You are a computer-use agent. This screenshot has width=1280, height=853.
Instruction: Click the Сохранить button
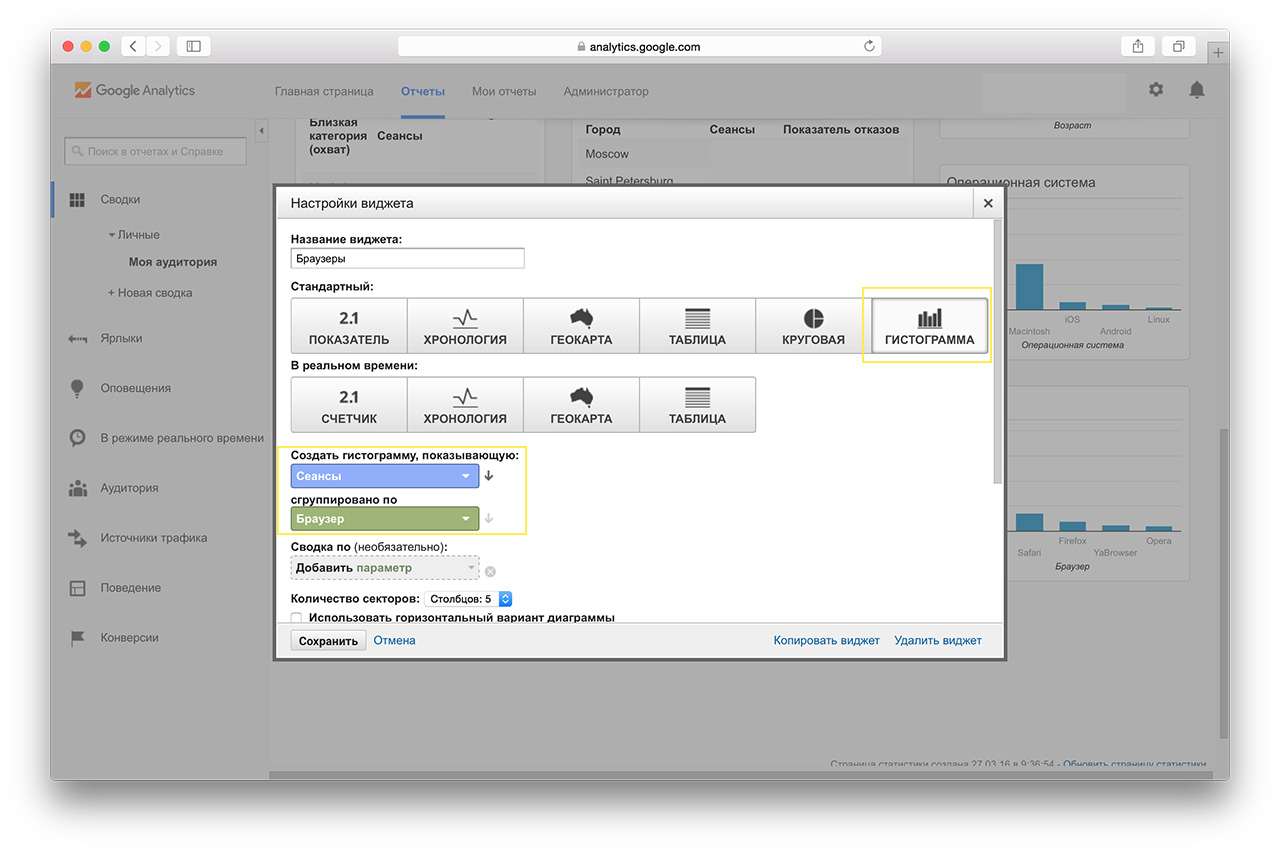click(x=328, y=641)
